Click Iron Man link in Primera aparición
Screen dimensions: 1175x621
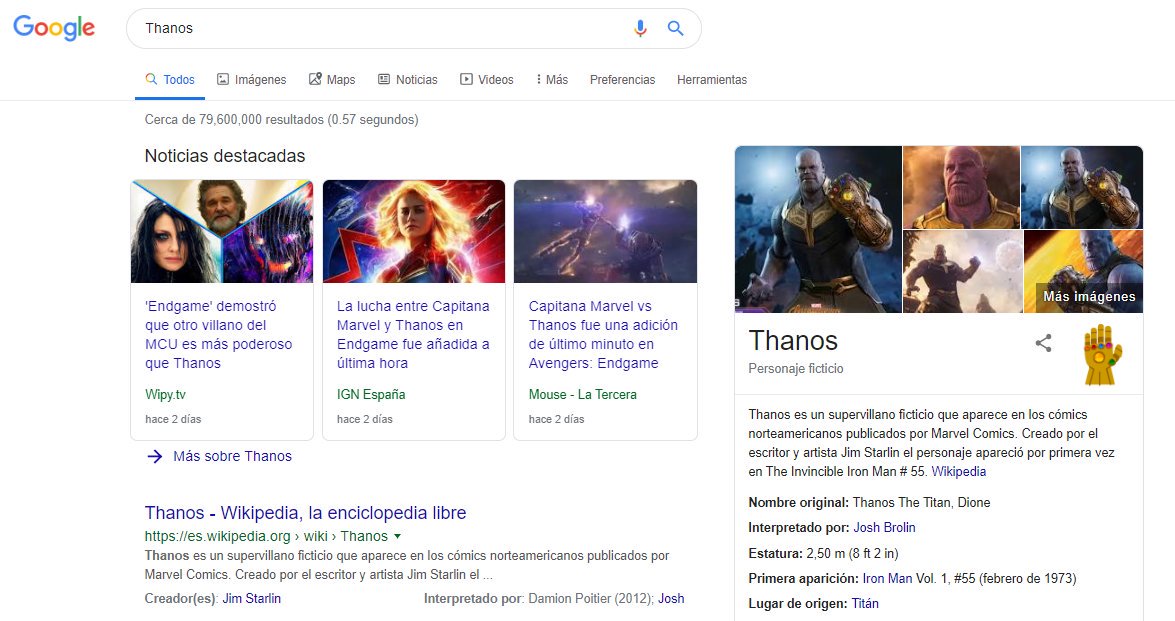point(887,578)
